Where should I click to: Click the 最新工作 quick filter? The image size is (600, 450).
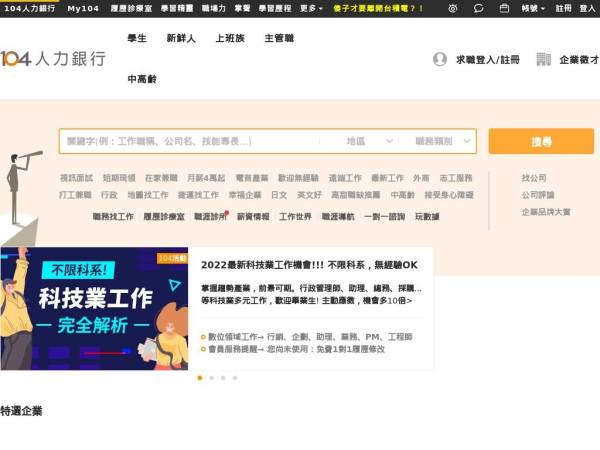(388, 178)
